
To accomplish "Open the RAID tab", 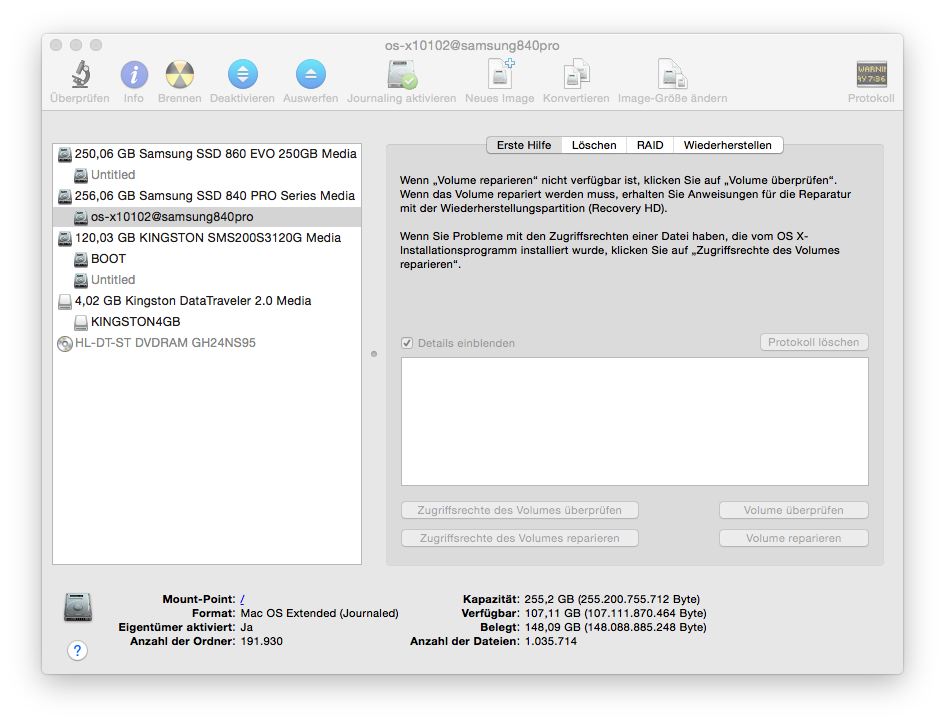I will [x=650, y=145].
